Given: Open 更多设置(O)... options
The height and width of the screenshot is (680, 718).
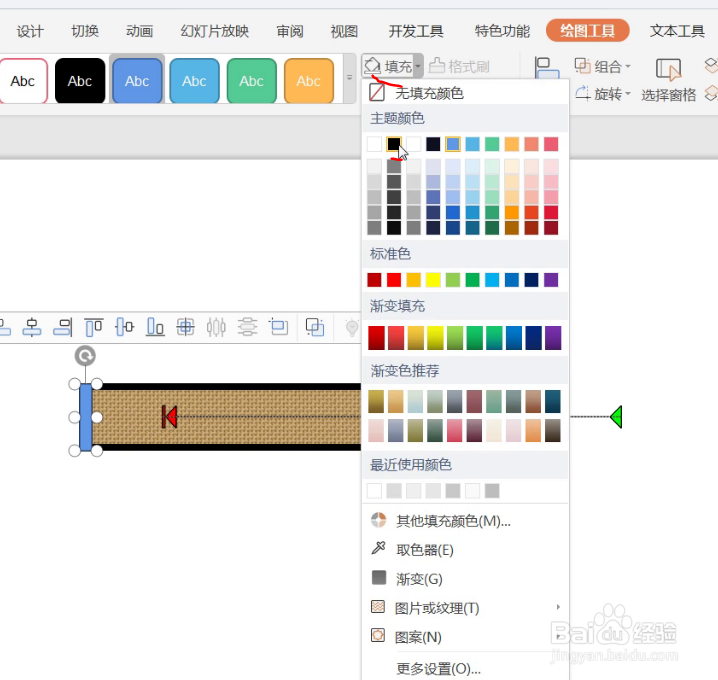Looking at the screenshot, I should click(465, 669).
